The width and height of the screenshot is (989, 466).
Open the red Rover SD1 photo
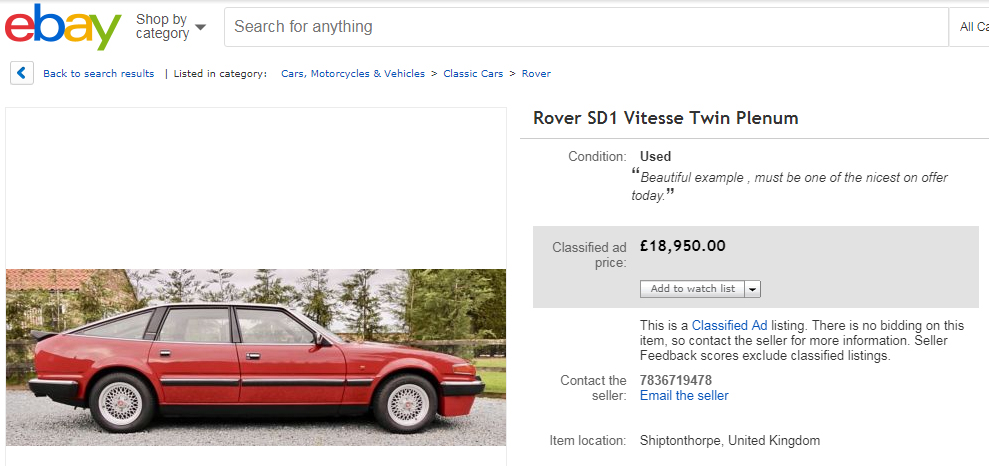coord(256,357)
